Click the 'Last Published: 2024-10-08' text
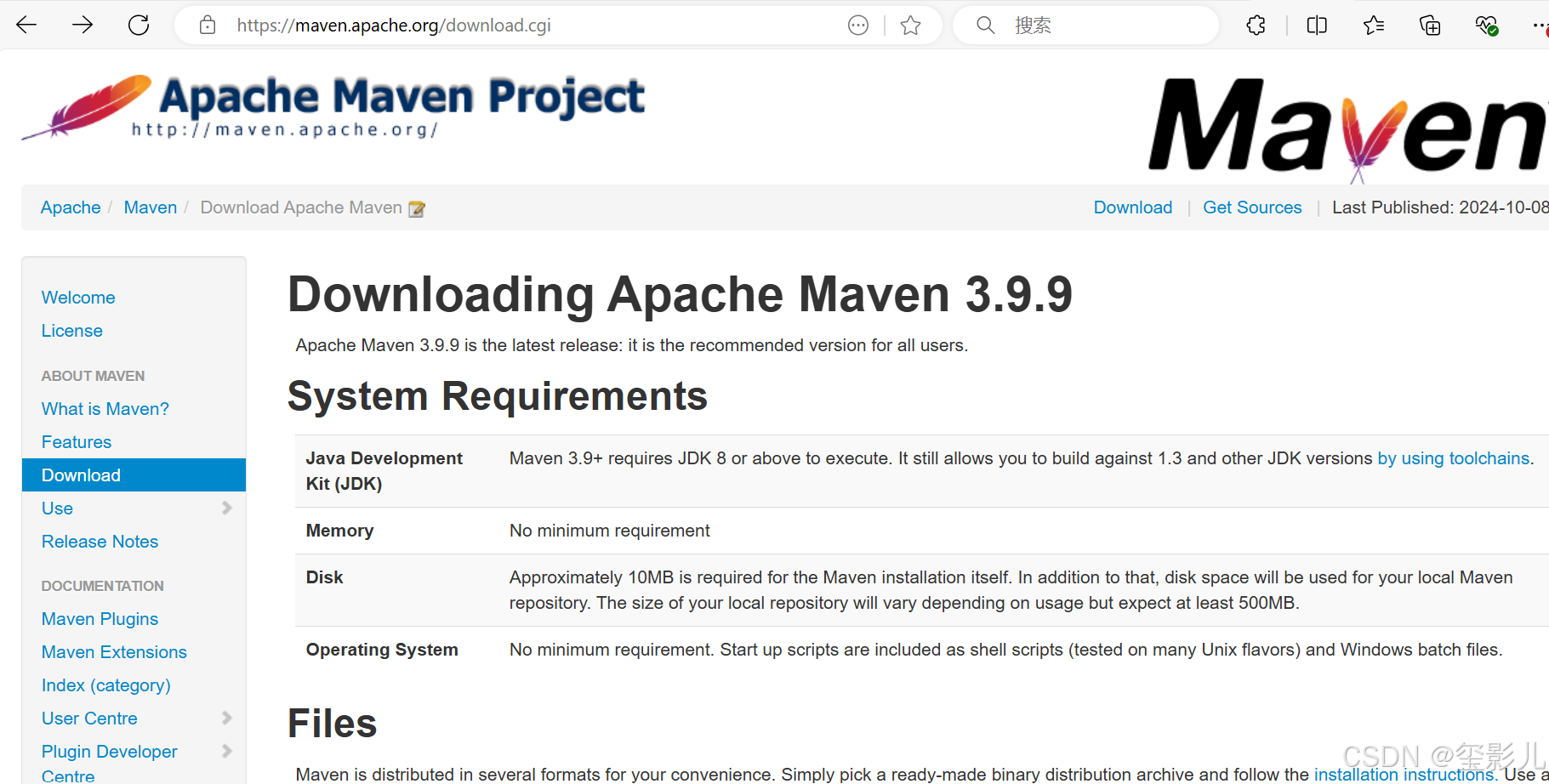This screenshot has width=1549, height=784. [1439, 207]
